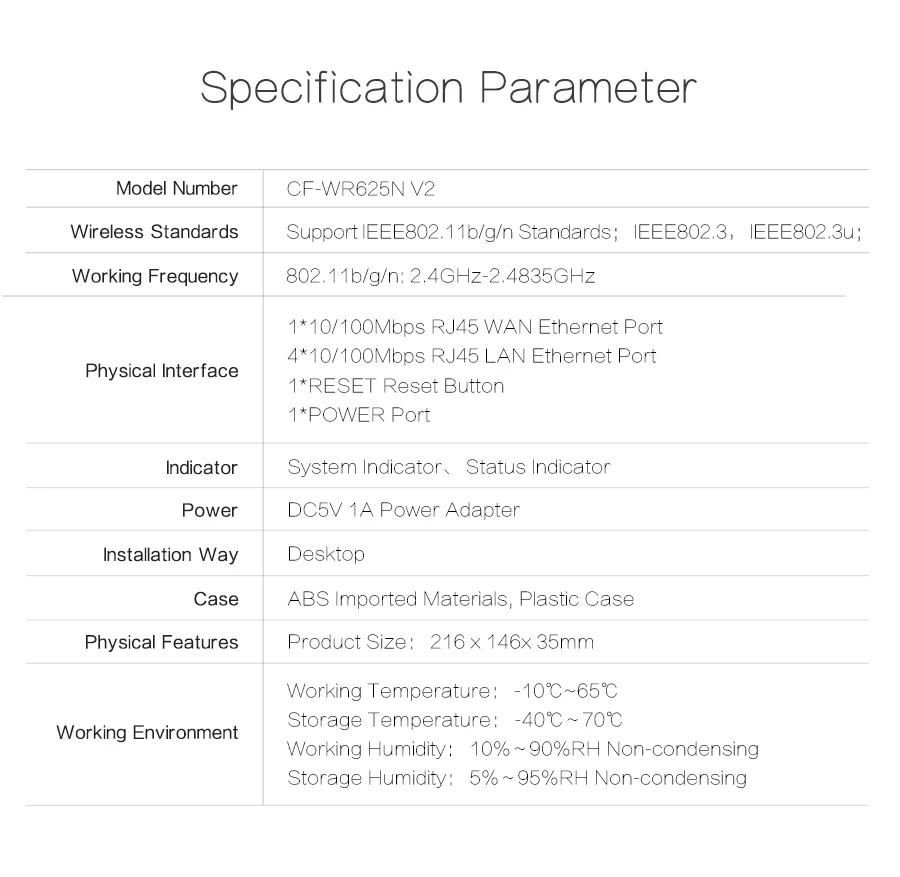Viewport: 900px width, 877px height.
Task: Click the Working Temperature line
Action: [452, 690]
